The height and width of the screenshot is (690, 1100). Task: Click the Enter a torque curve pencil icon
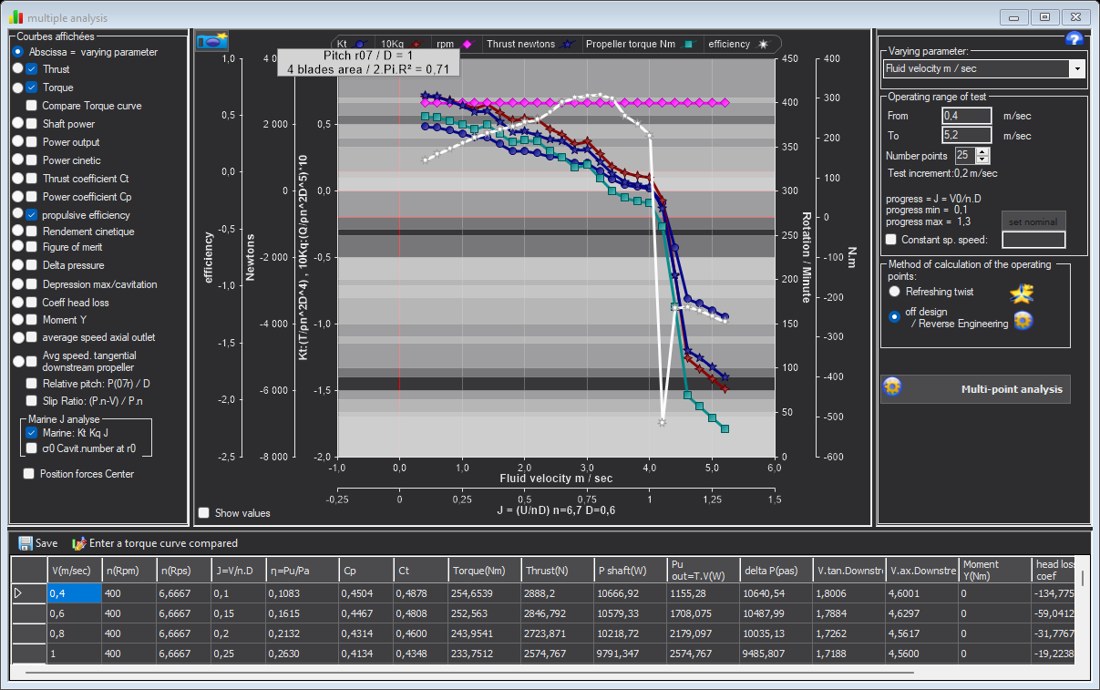pyautogui.click(x=79, y=543)
